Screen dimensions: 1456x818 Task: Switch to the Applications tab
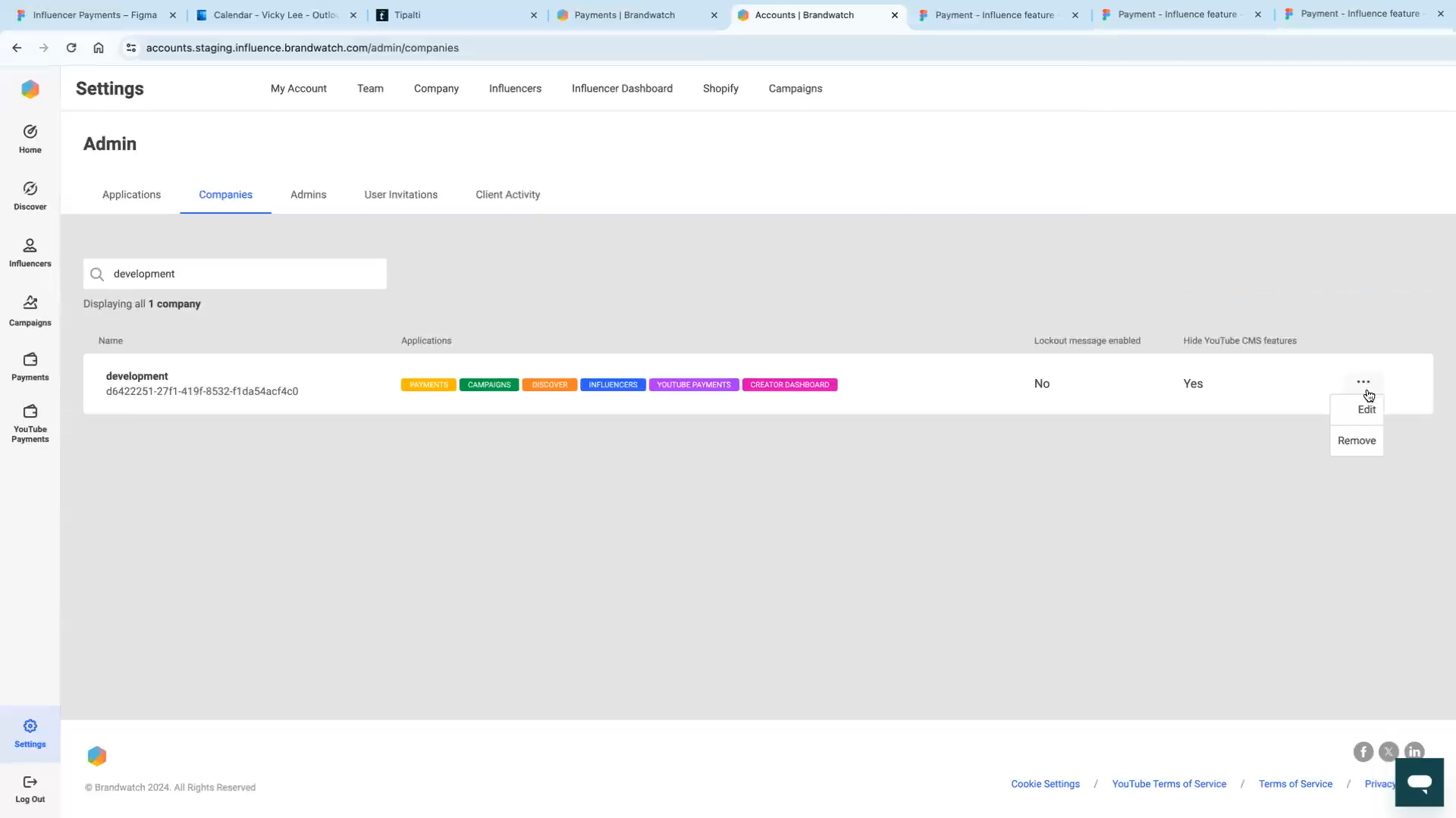(x=131, y=195)
